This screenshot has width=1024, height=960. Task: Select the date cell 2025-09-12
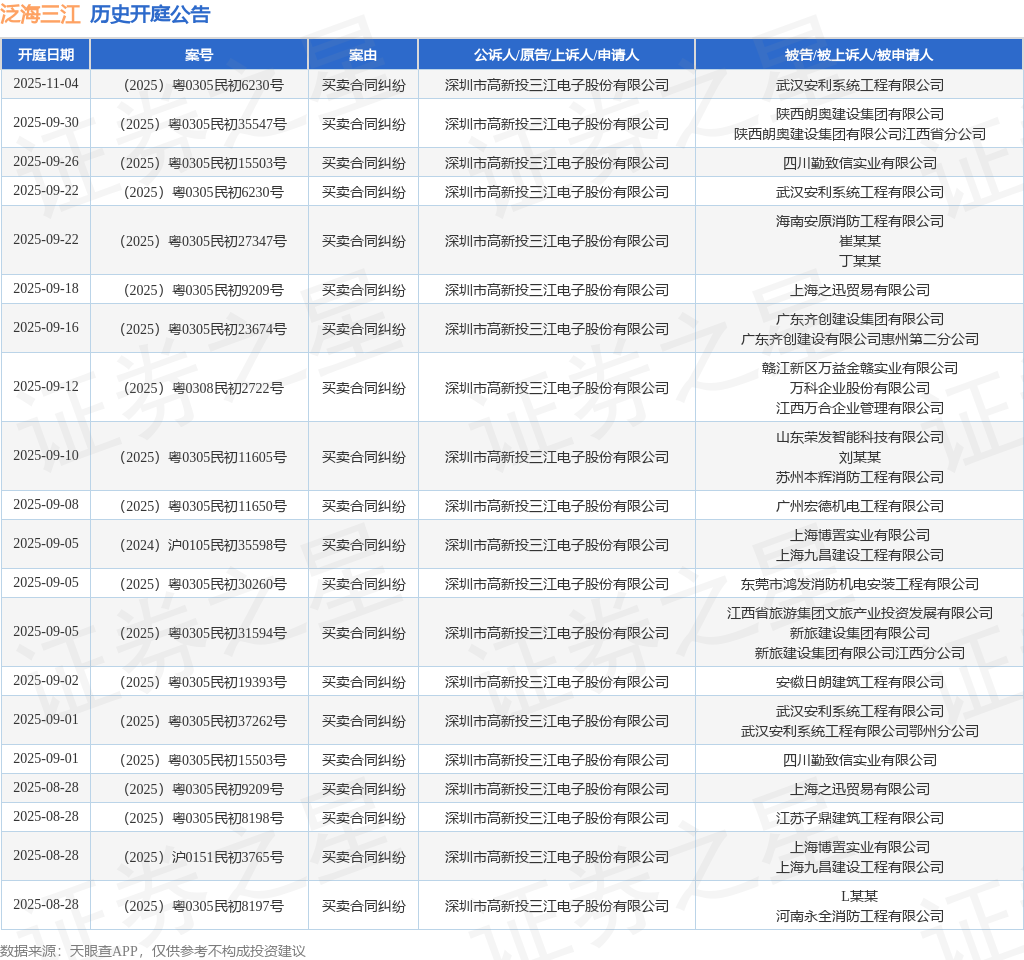46,387
